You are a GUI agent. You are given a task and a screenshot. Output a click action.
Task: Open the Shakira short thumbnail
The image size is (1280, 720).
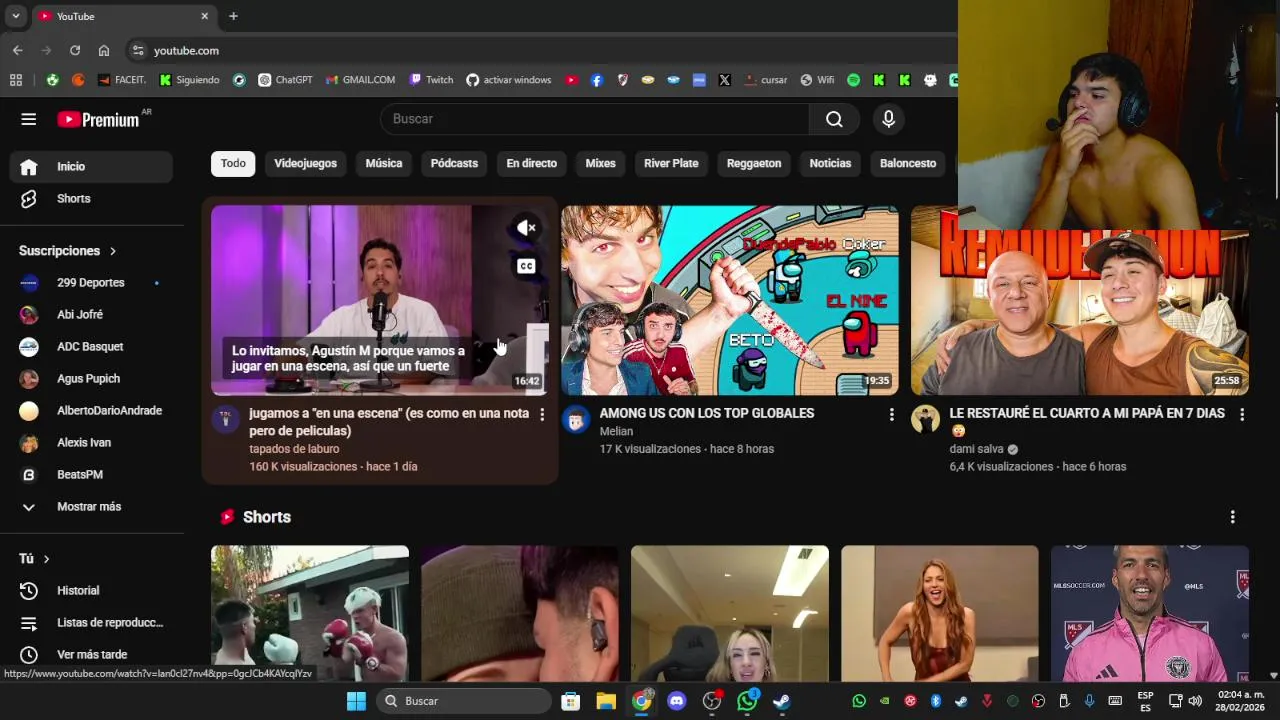940,613
